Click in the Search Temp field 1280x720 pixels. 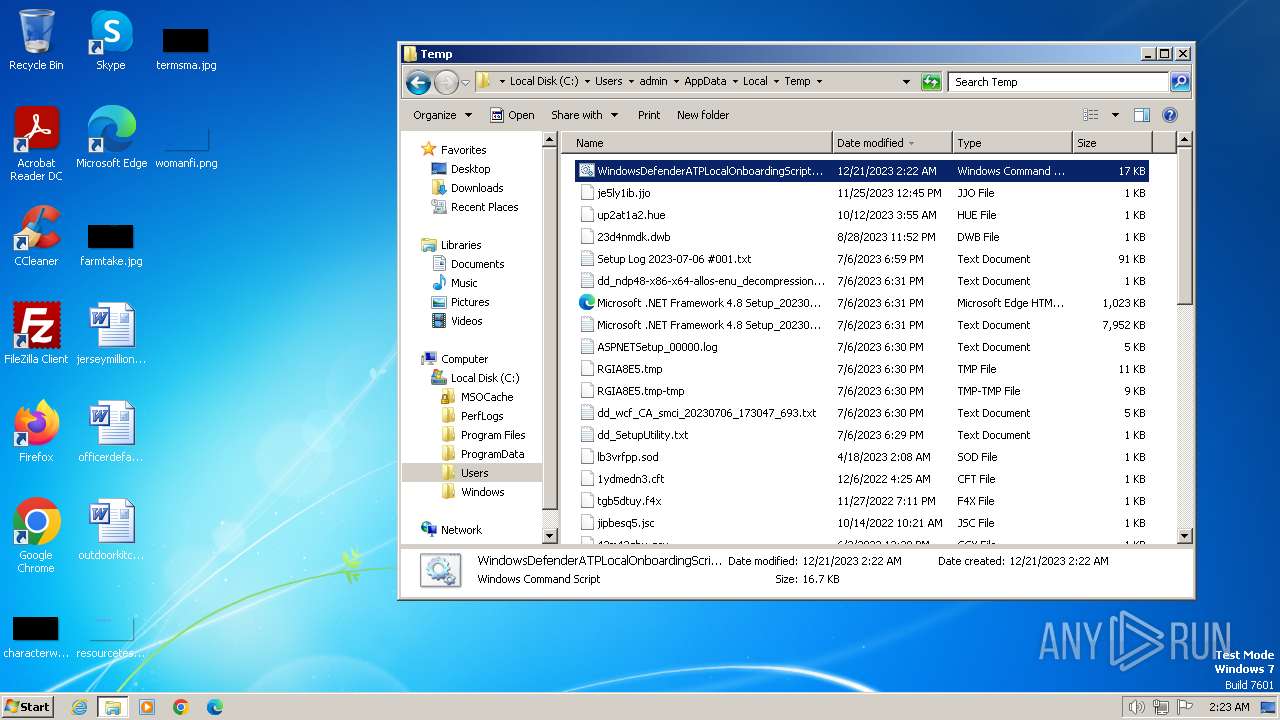[1058, 82]
